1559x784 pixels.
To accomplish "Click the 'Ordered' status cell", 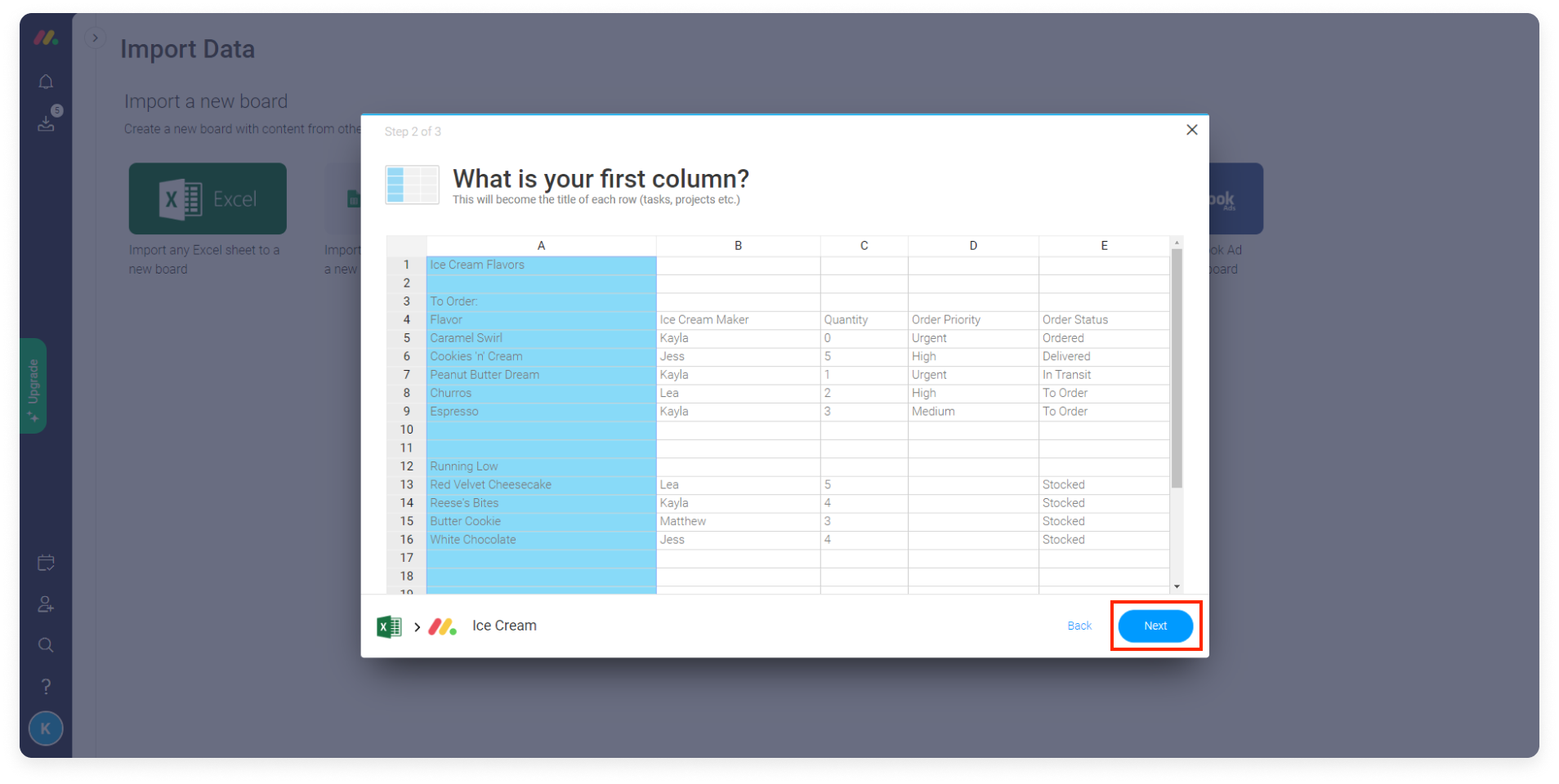I will (1104, 338).
